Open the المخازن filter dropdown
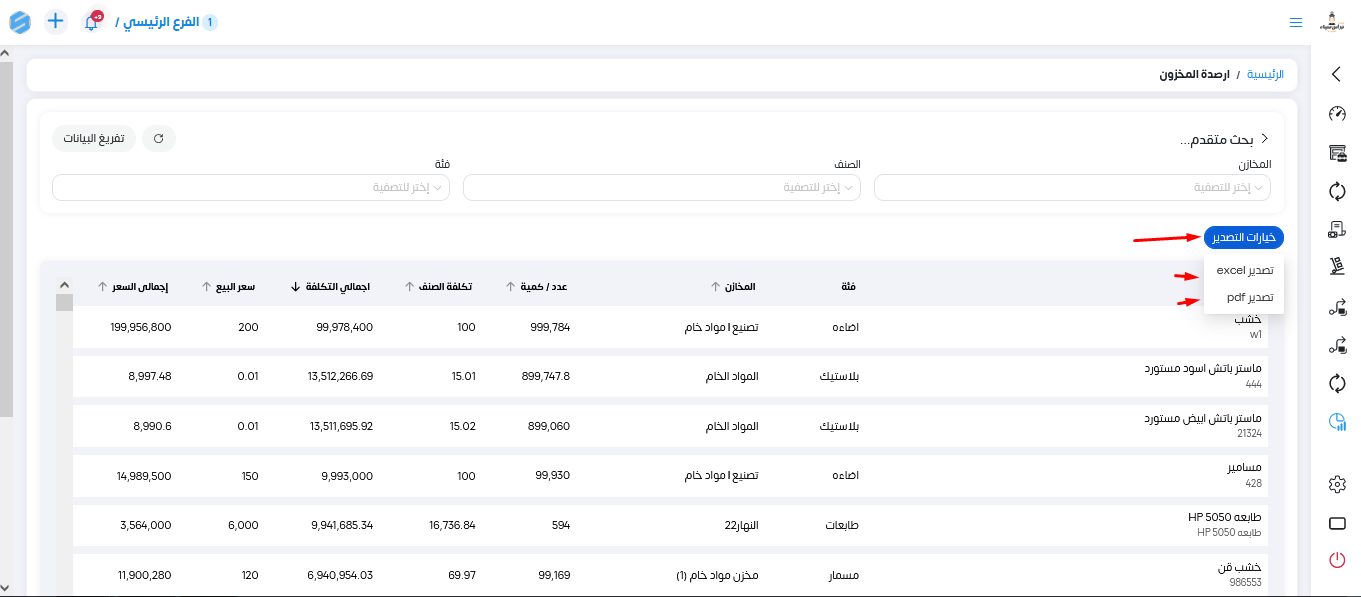Viewport: 1361px width, 597px height. 1072,188
